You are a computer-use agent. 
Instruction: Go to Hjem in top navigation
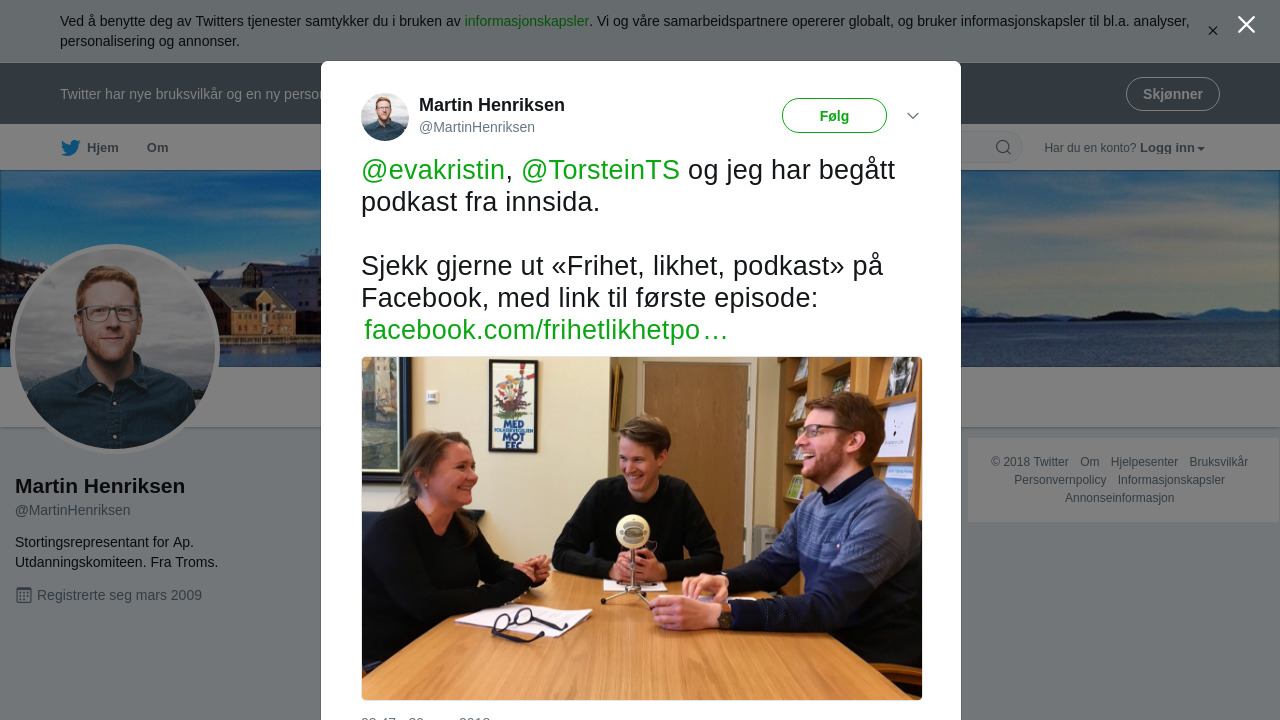tap(103, 148)
